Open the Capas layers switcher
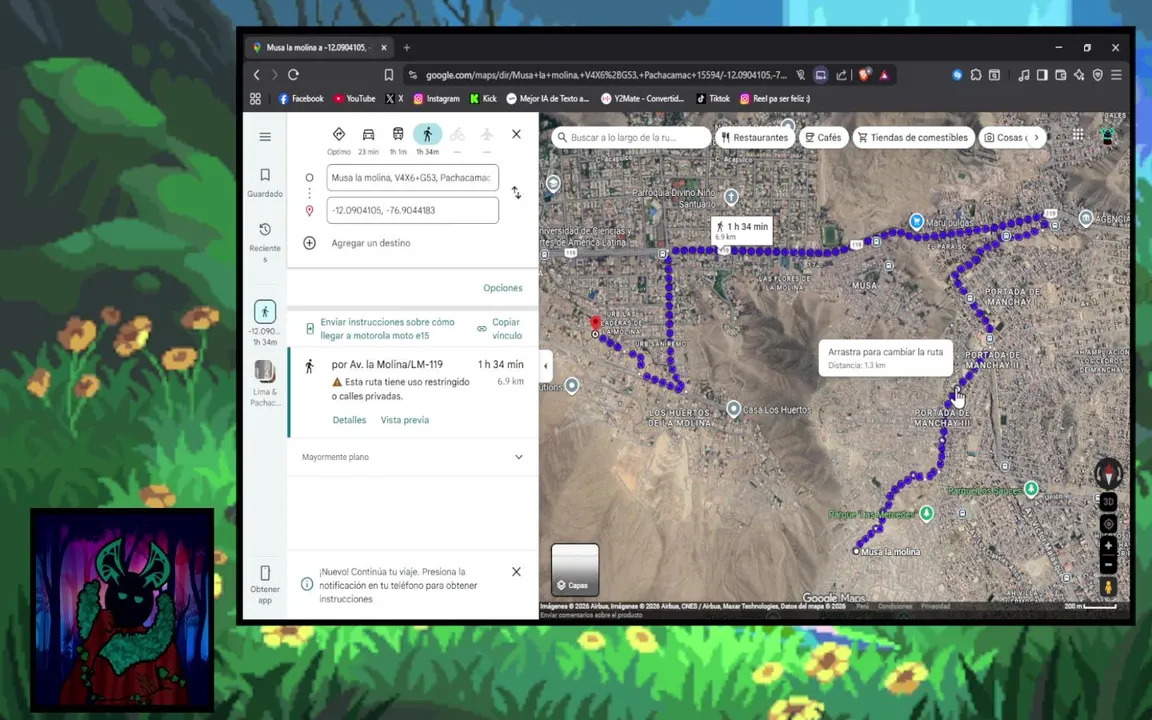Image resolution: width=1152 pixels, height=720 pixels. pyautogui.click(x=575, y=569)
